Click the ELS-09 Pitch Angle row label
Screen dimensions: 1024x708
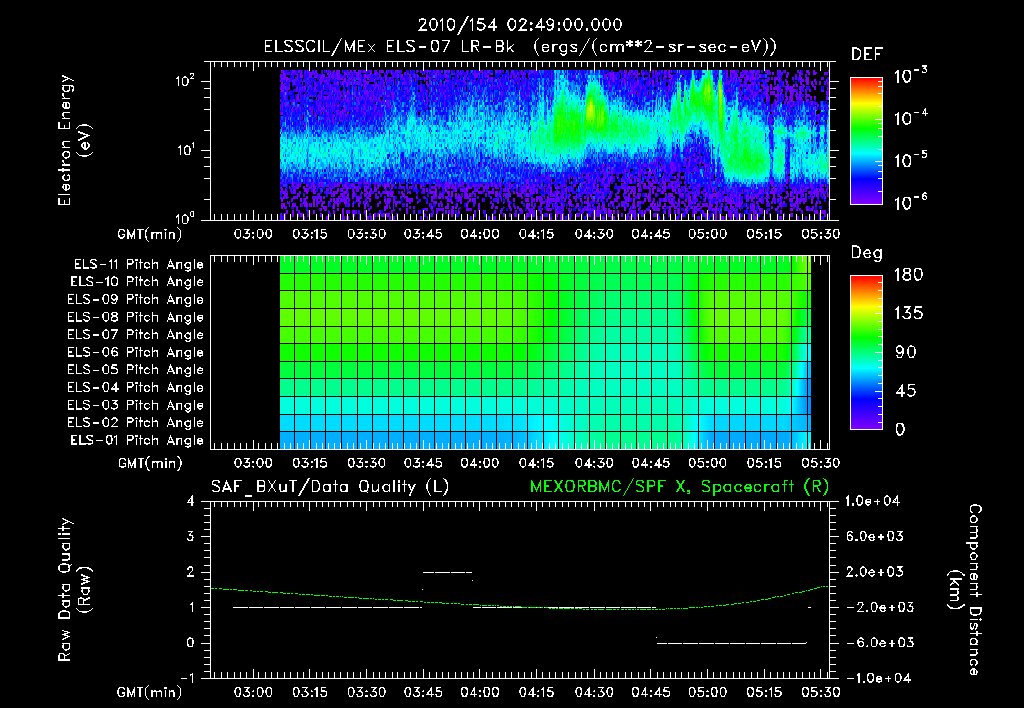[x=136, y=300]
